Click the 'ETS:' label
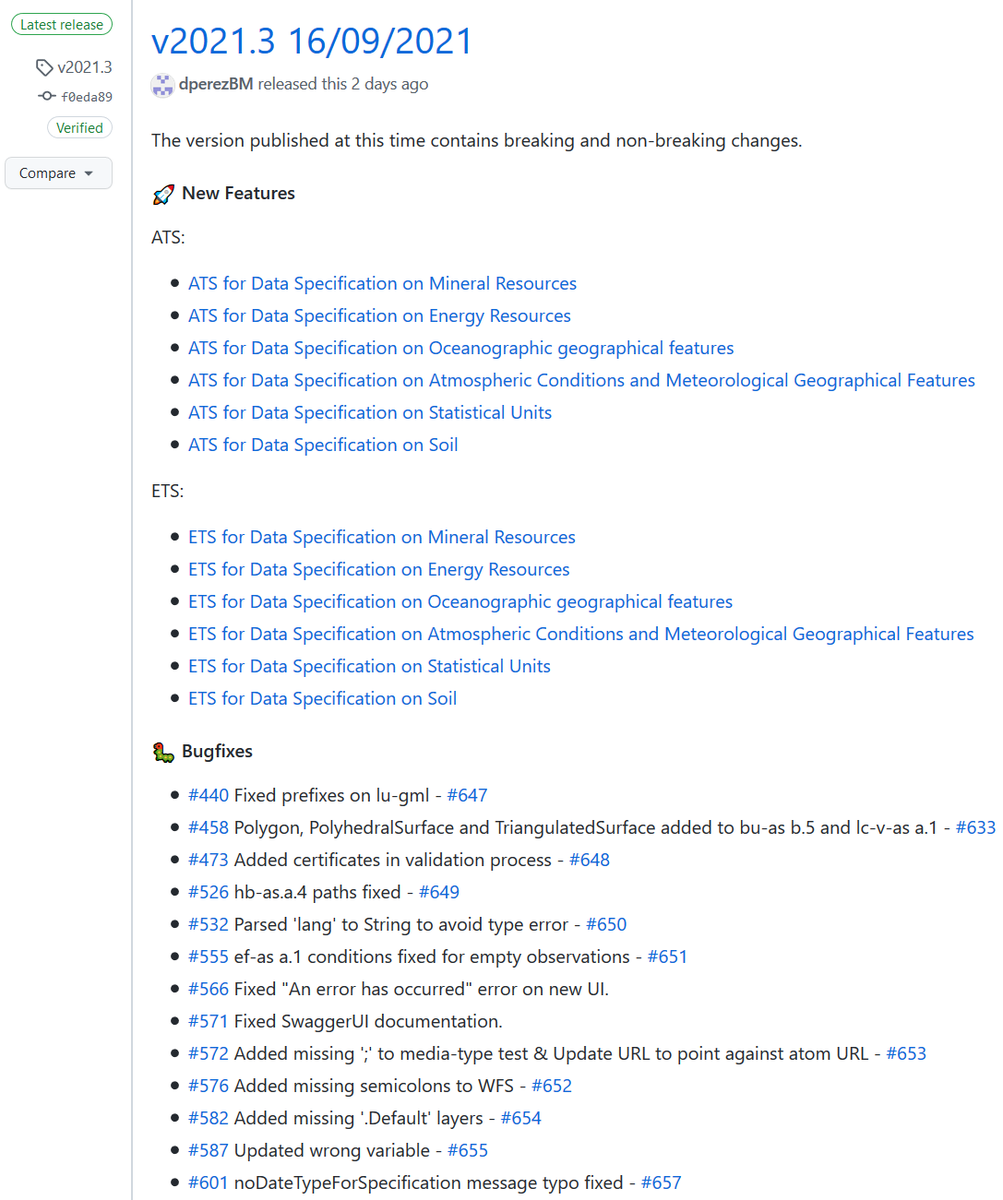This screenshot has height=1200, width=1003. click(168, 492)
